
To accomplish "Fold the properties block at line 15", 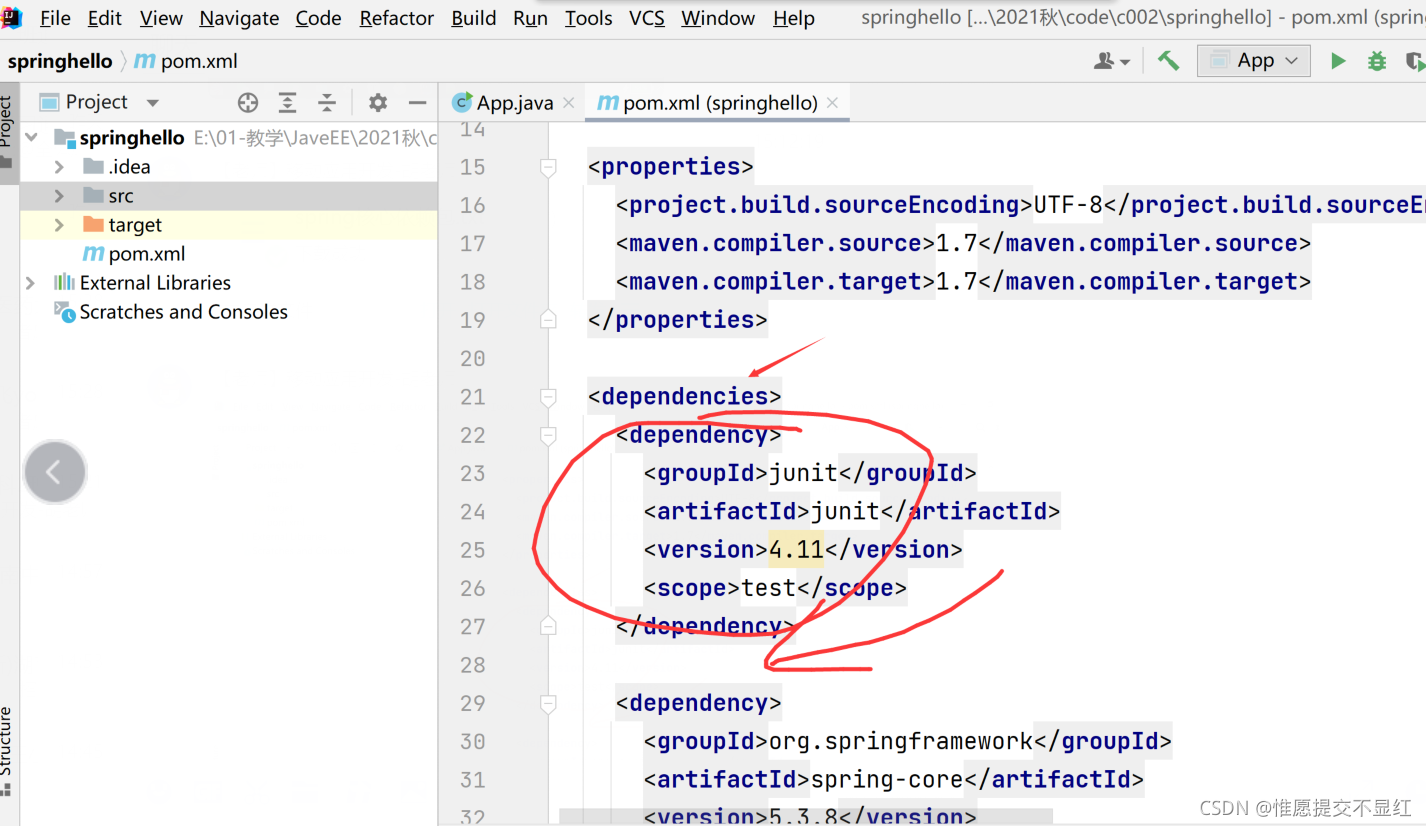I will point(547,167).
